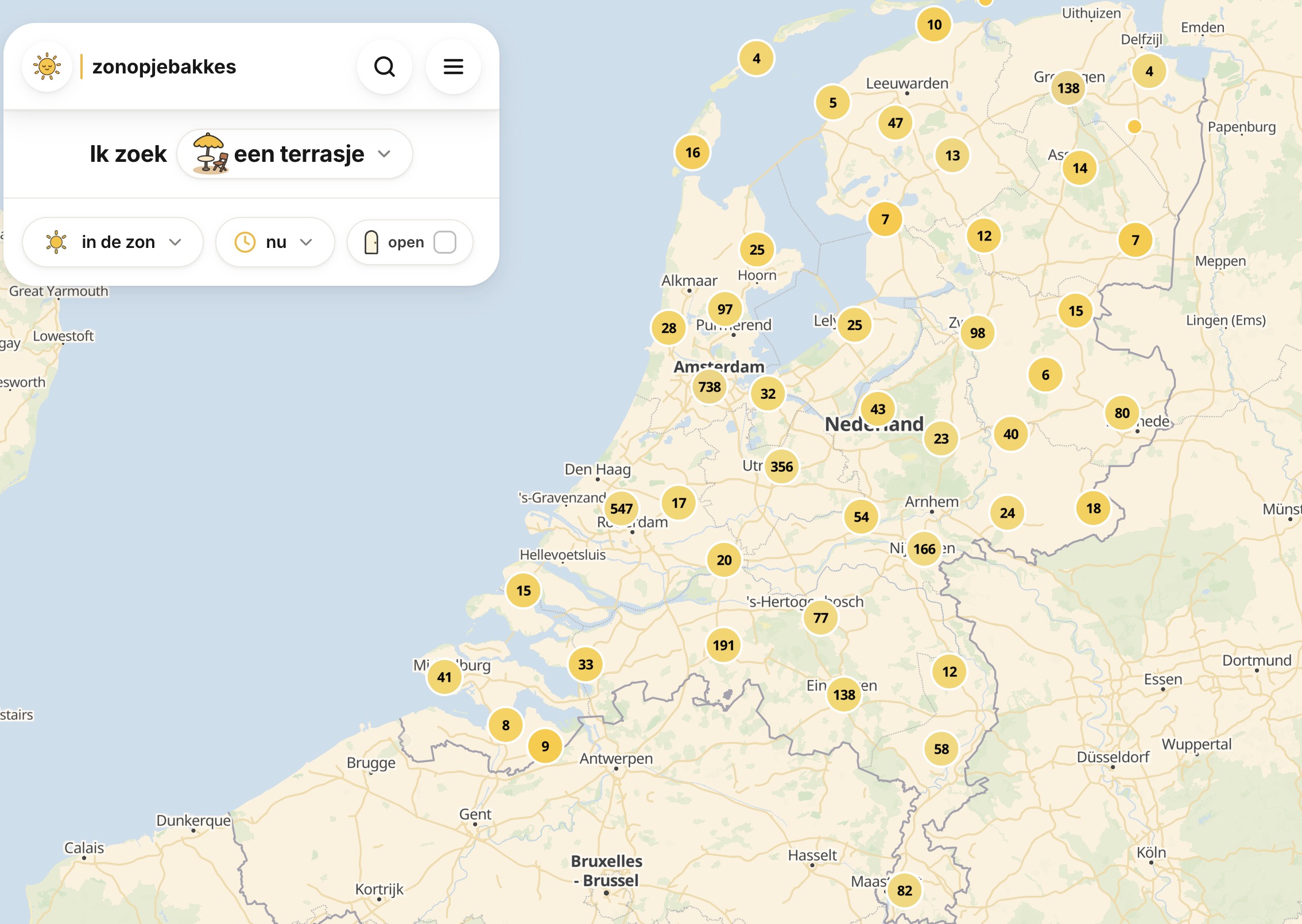Select the 23 cluster marker

941,438
